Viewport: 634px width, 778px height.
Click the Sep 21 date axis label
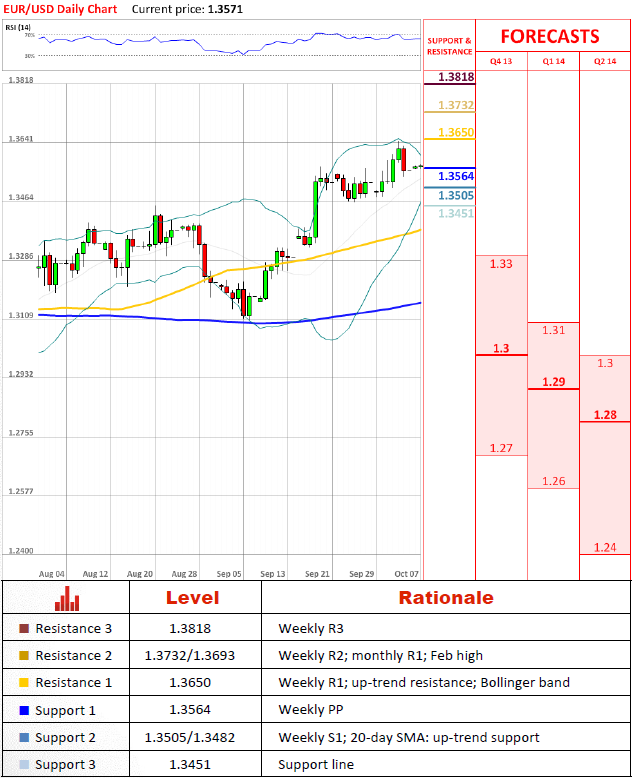[x=317, y=574]
